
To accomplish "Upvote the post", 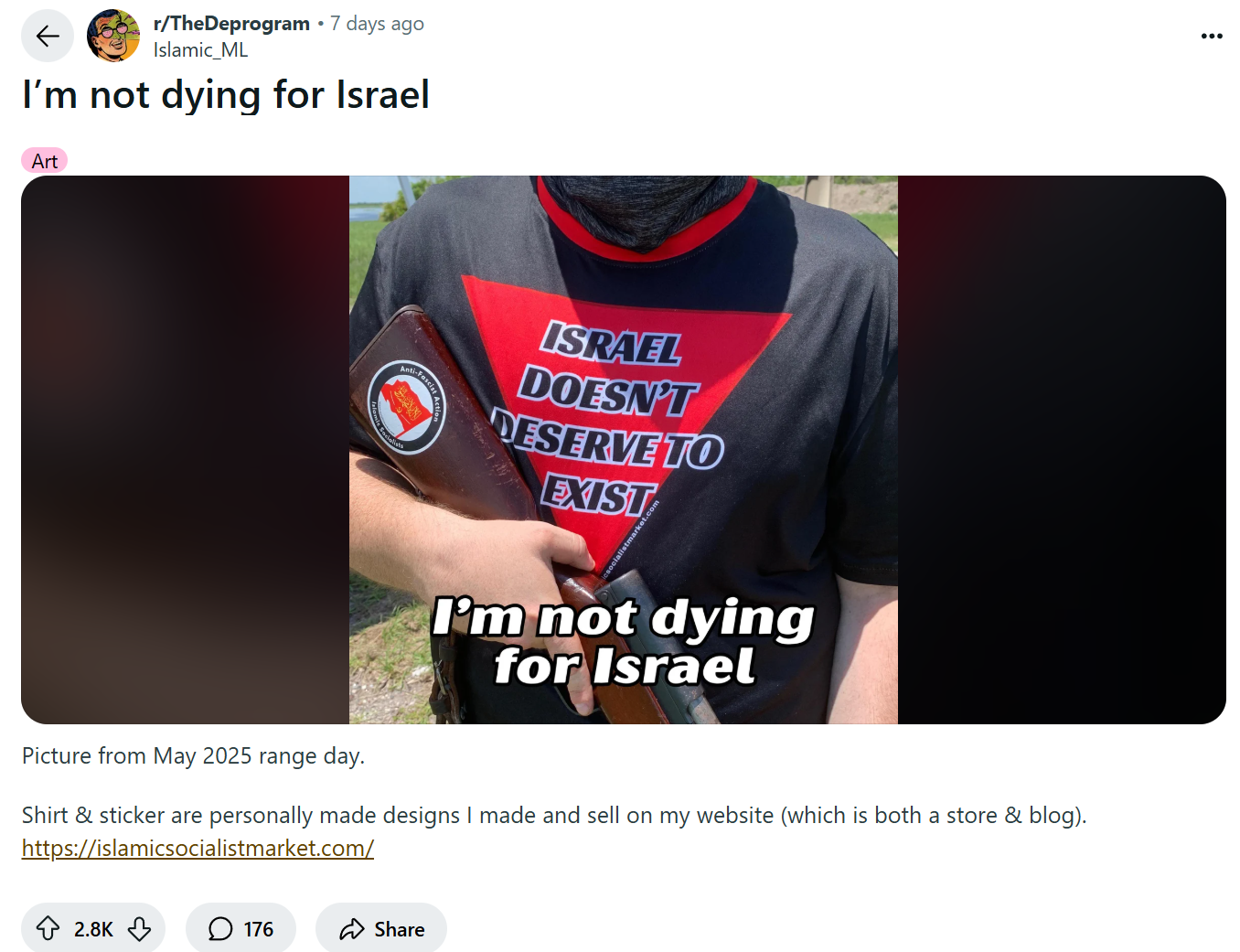I will (48, 929).
